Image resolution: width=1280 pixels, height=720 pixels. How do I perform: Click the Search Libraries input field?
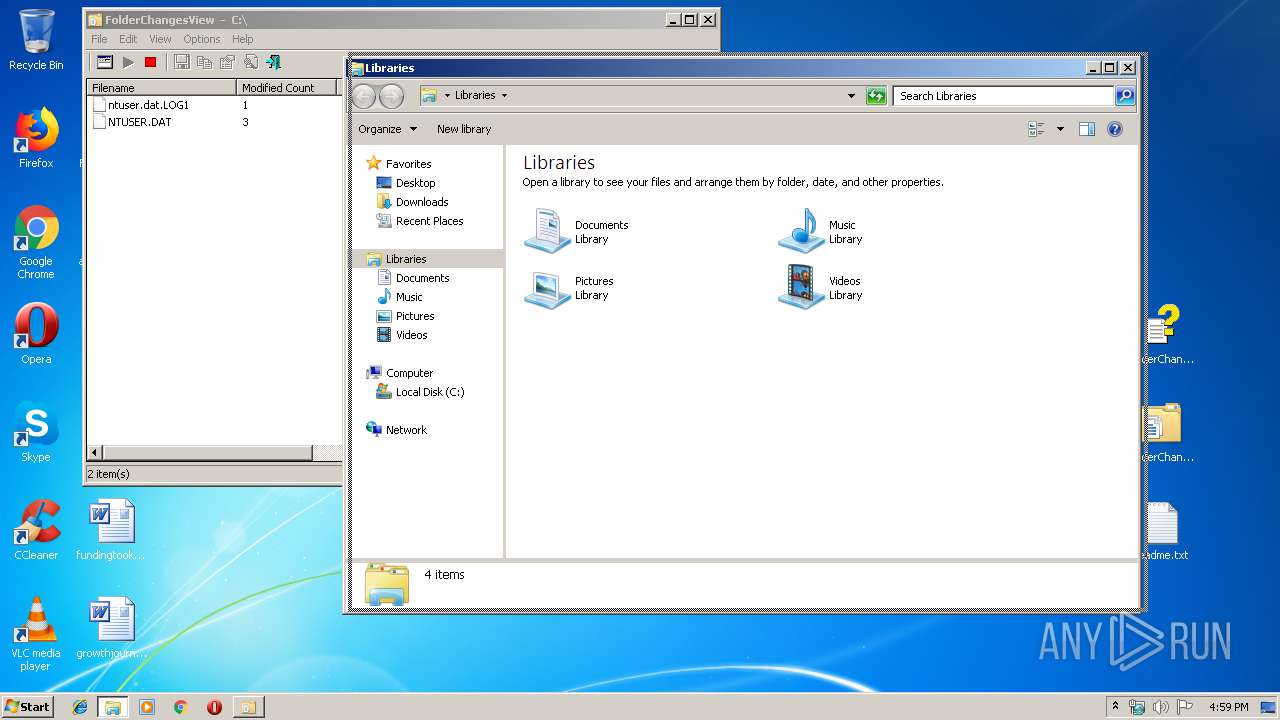tap(1003, 96)
